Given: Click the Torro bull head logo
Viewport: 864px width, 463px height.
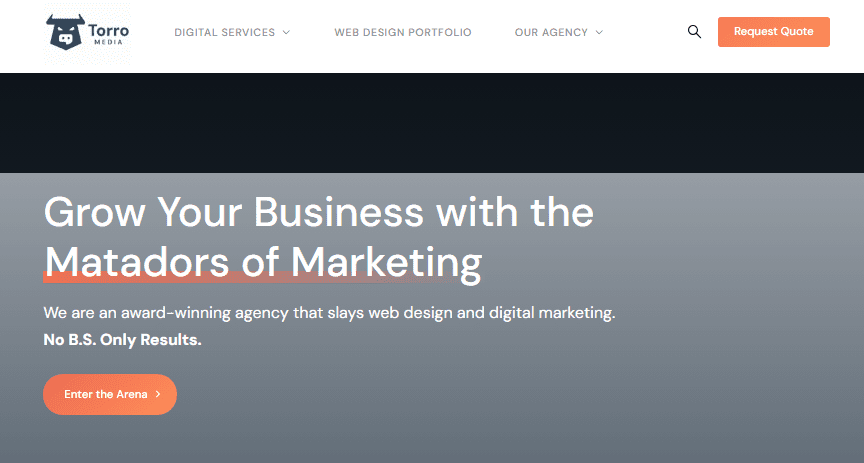Looking at the screenshot, I should (x=66, y=32).
